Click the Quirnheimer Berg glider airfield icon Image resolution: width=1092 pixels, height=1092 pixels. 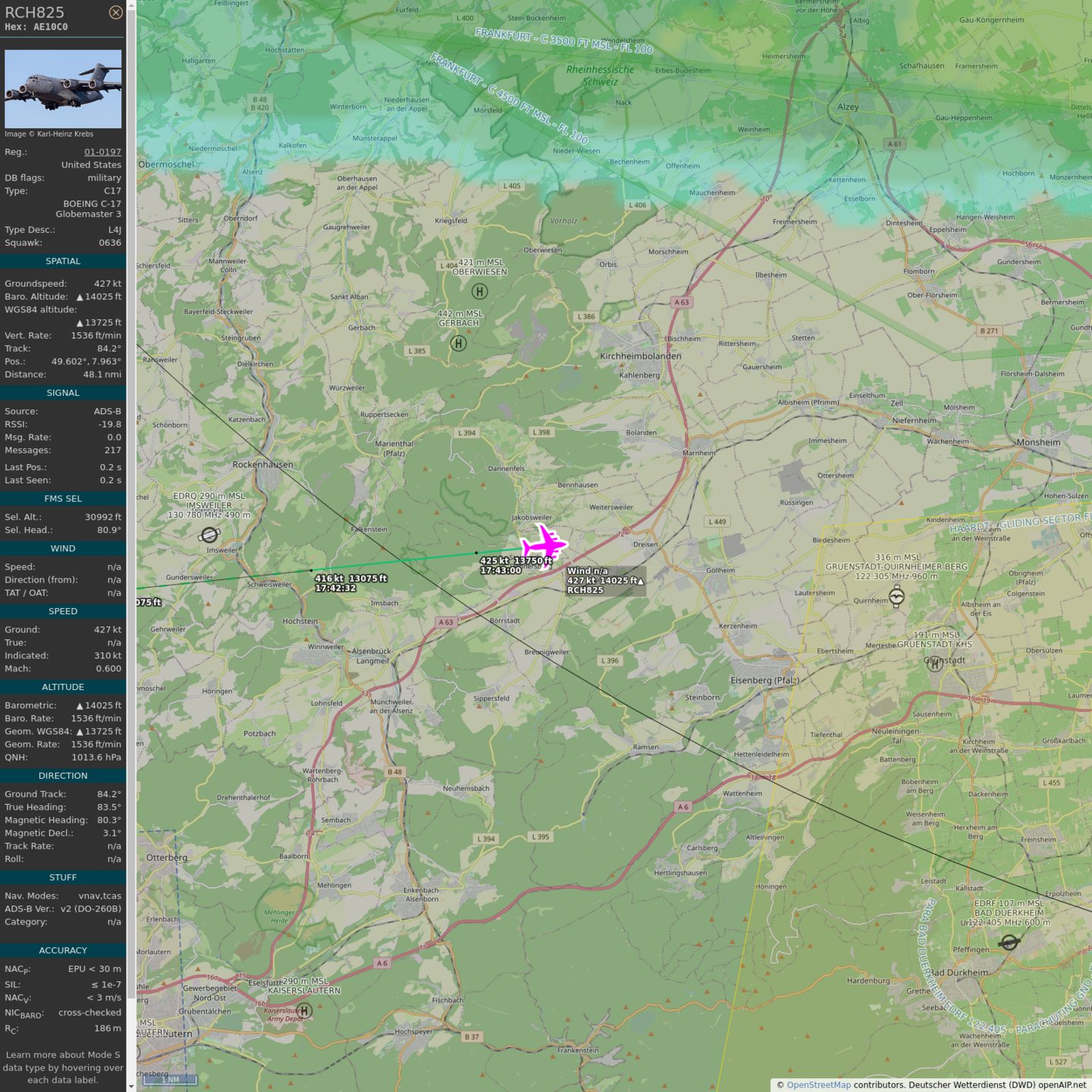[x=896, y=597]
